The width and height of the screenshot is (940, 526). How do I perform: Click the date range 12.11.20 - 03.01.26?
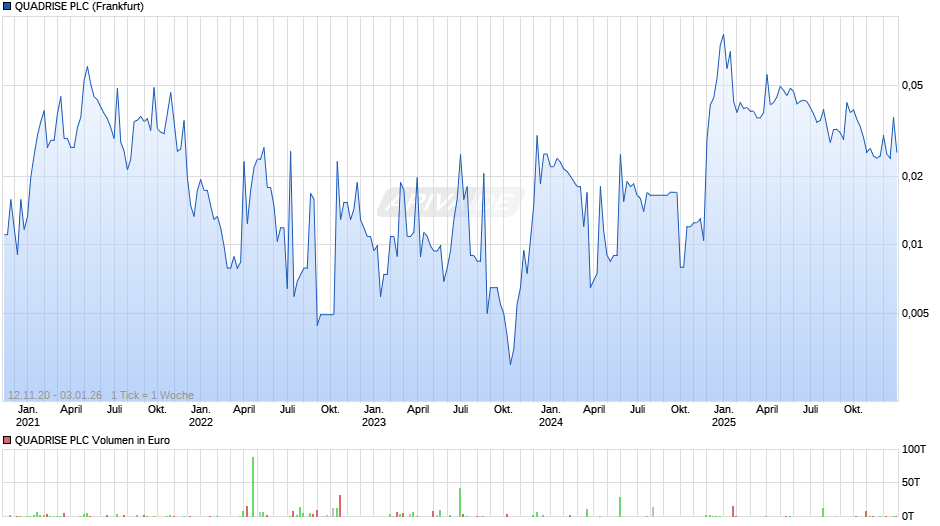click(55, 395)
